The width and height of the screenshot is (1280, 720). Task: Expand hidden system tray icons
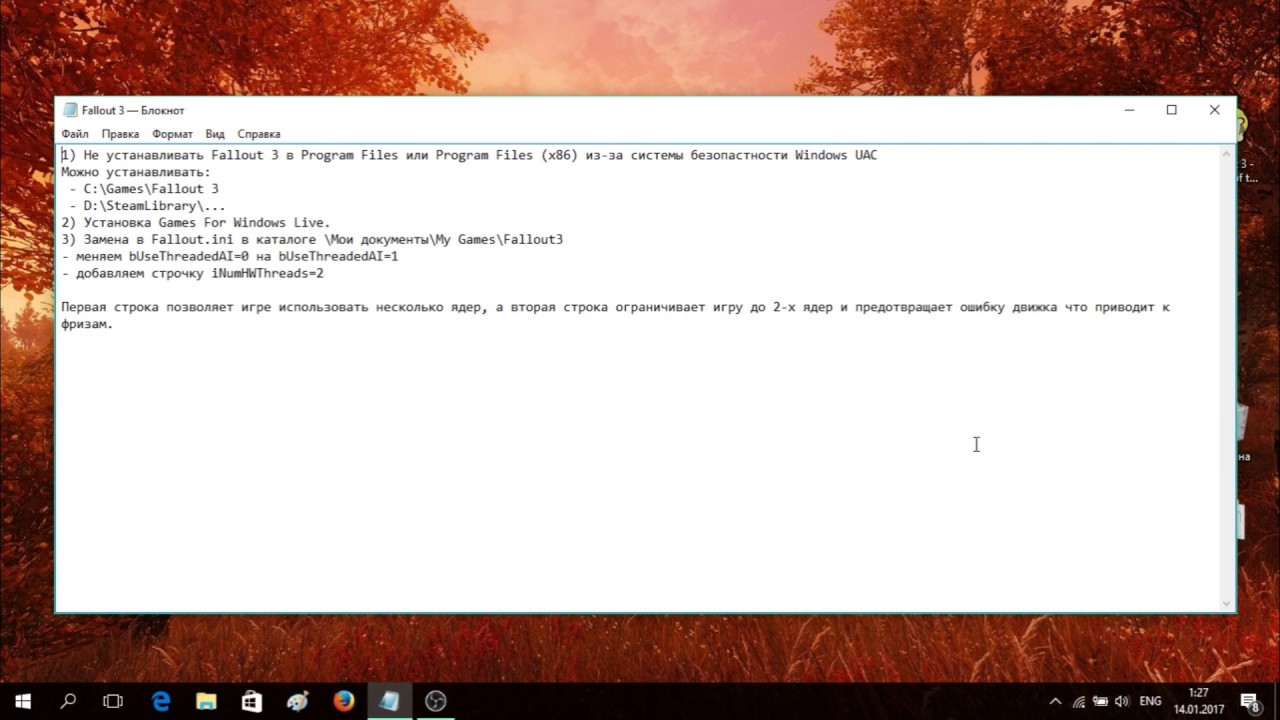pyautogui.click(x=1055, y=701)
